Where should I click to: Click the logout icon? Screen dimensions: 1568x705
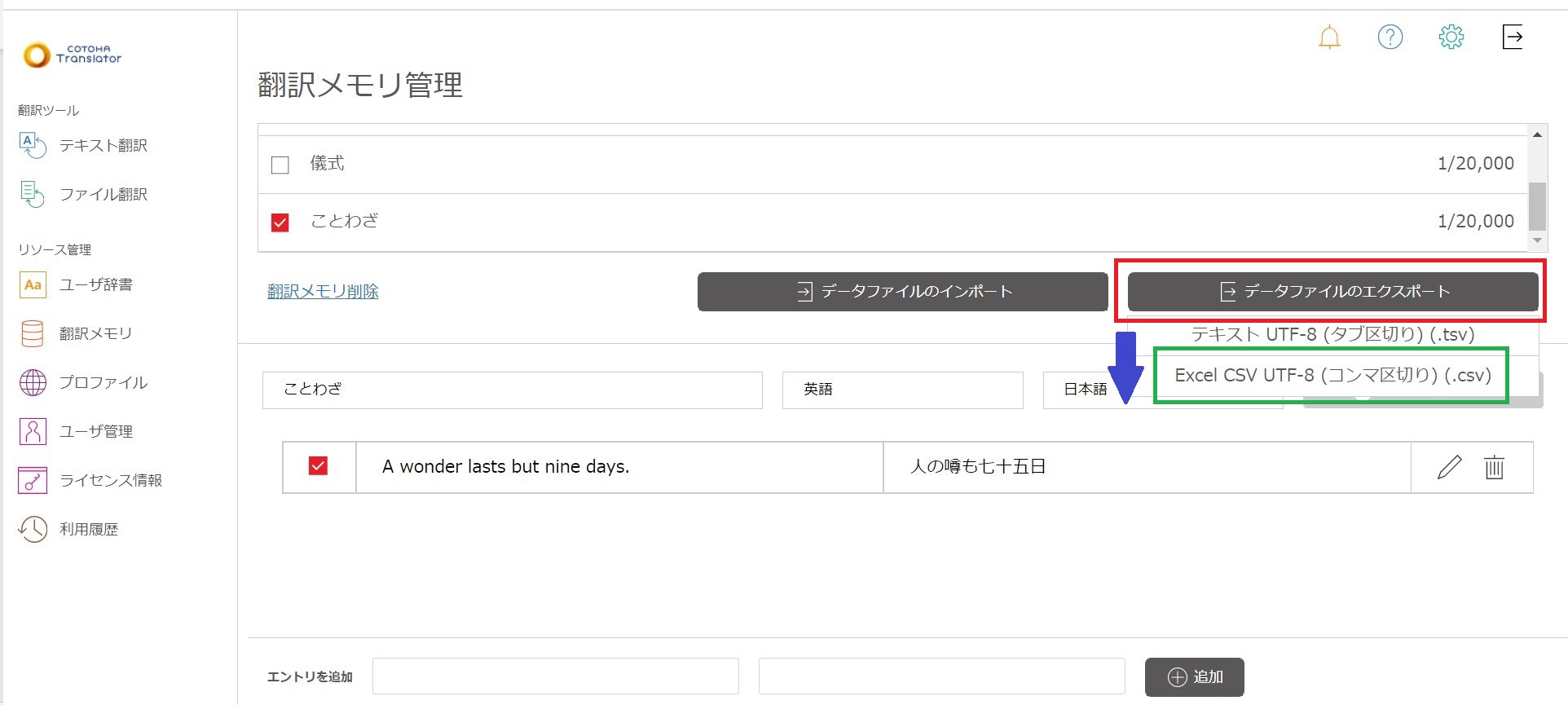1513,37
